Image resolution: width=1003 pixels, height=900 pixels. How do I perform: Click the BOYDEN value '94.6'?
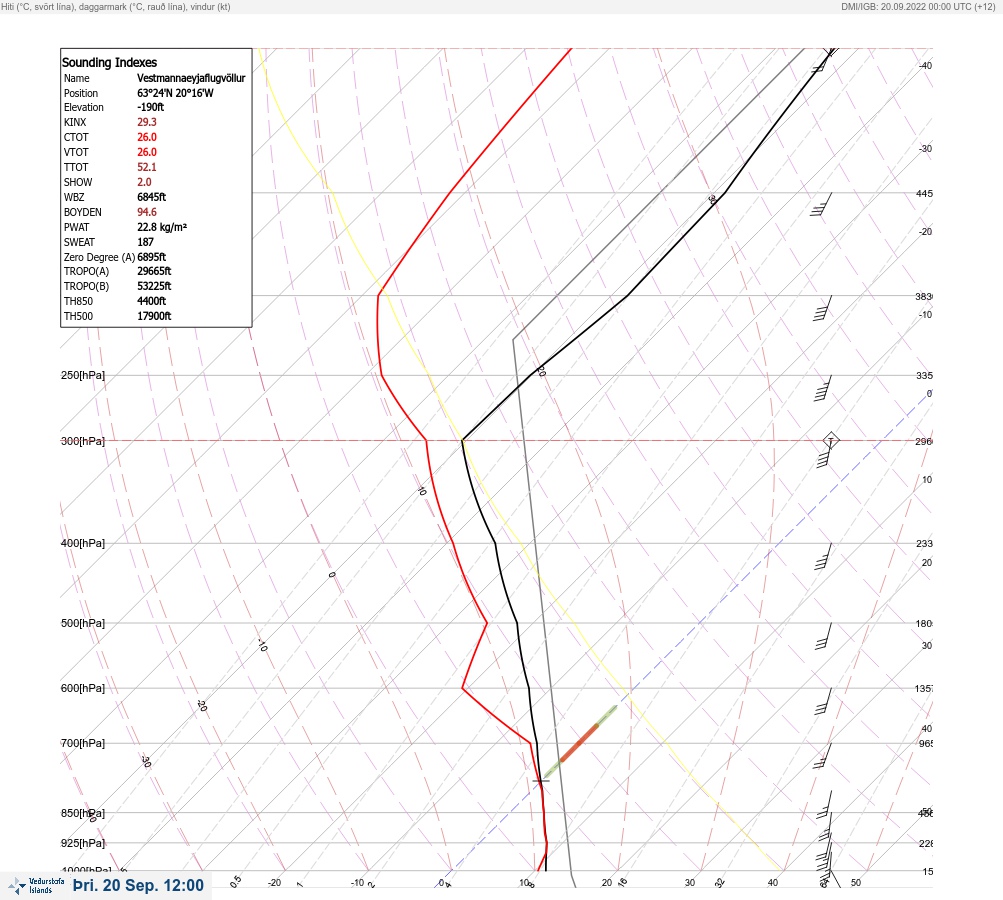coord(146,212)
